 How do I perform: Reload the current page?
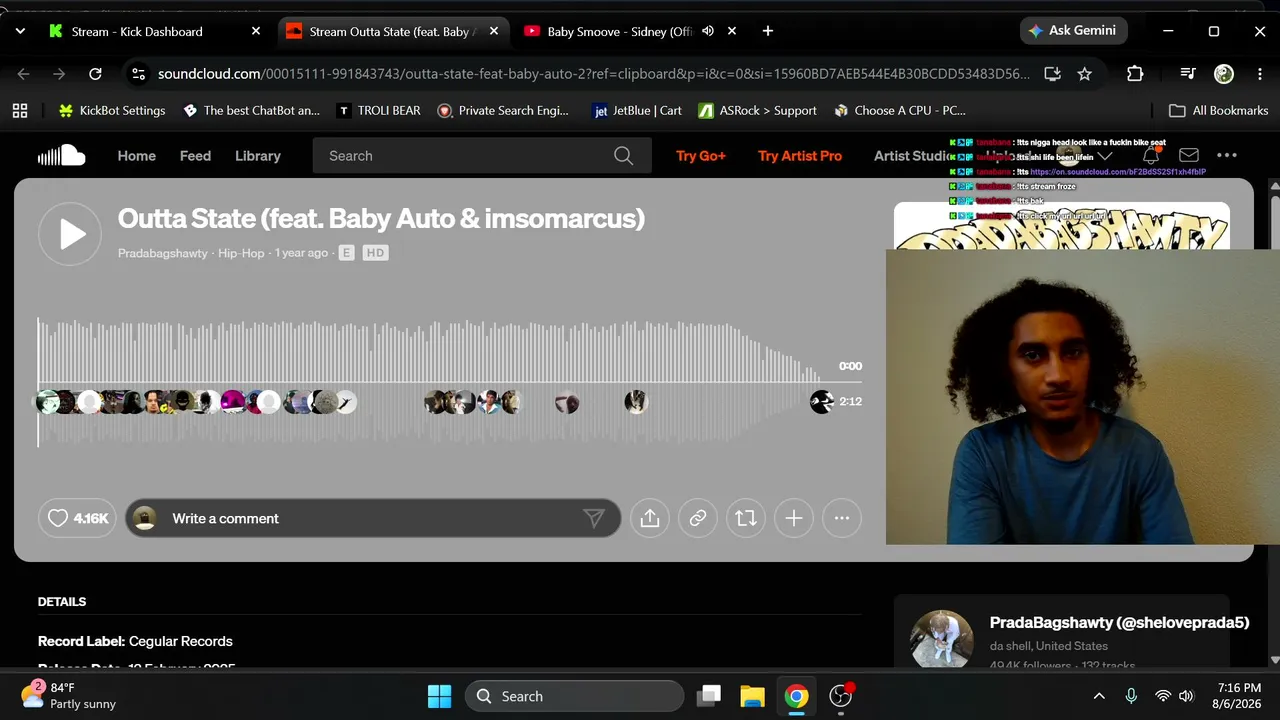point(95,74)
